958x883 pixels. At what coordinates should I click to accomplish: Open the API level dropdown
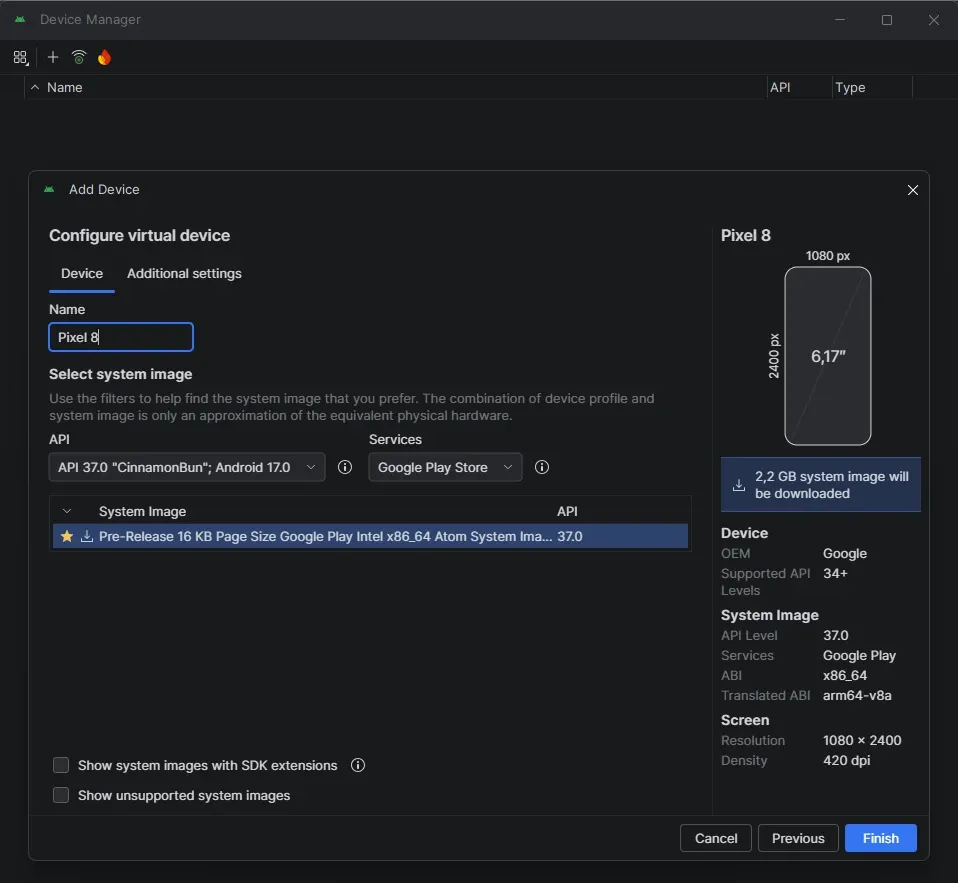(187, 467)
